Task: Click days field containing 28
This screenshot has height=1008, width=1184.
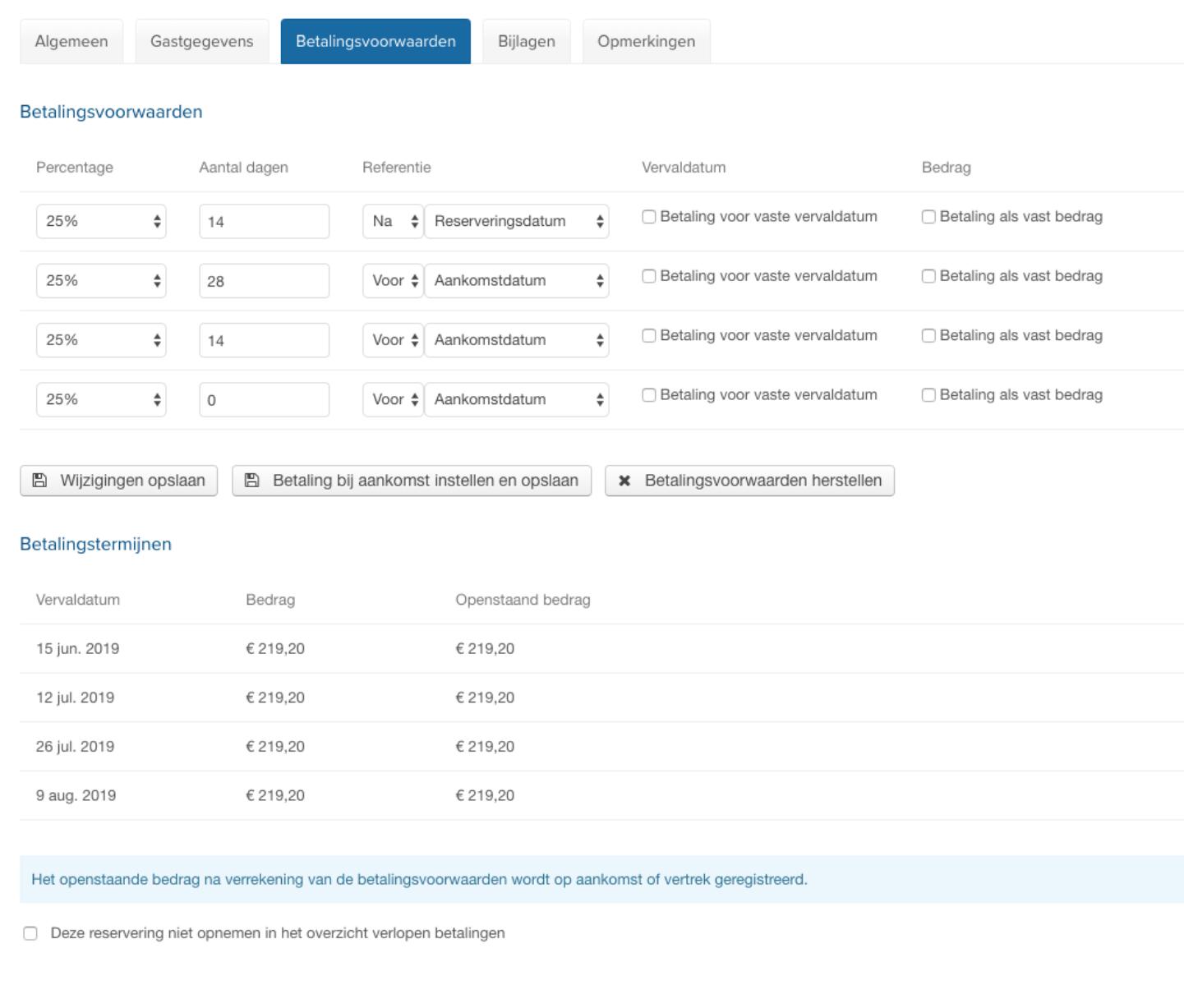Action: (264, 281)
